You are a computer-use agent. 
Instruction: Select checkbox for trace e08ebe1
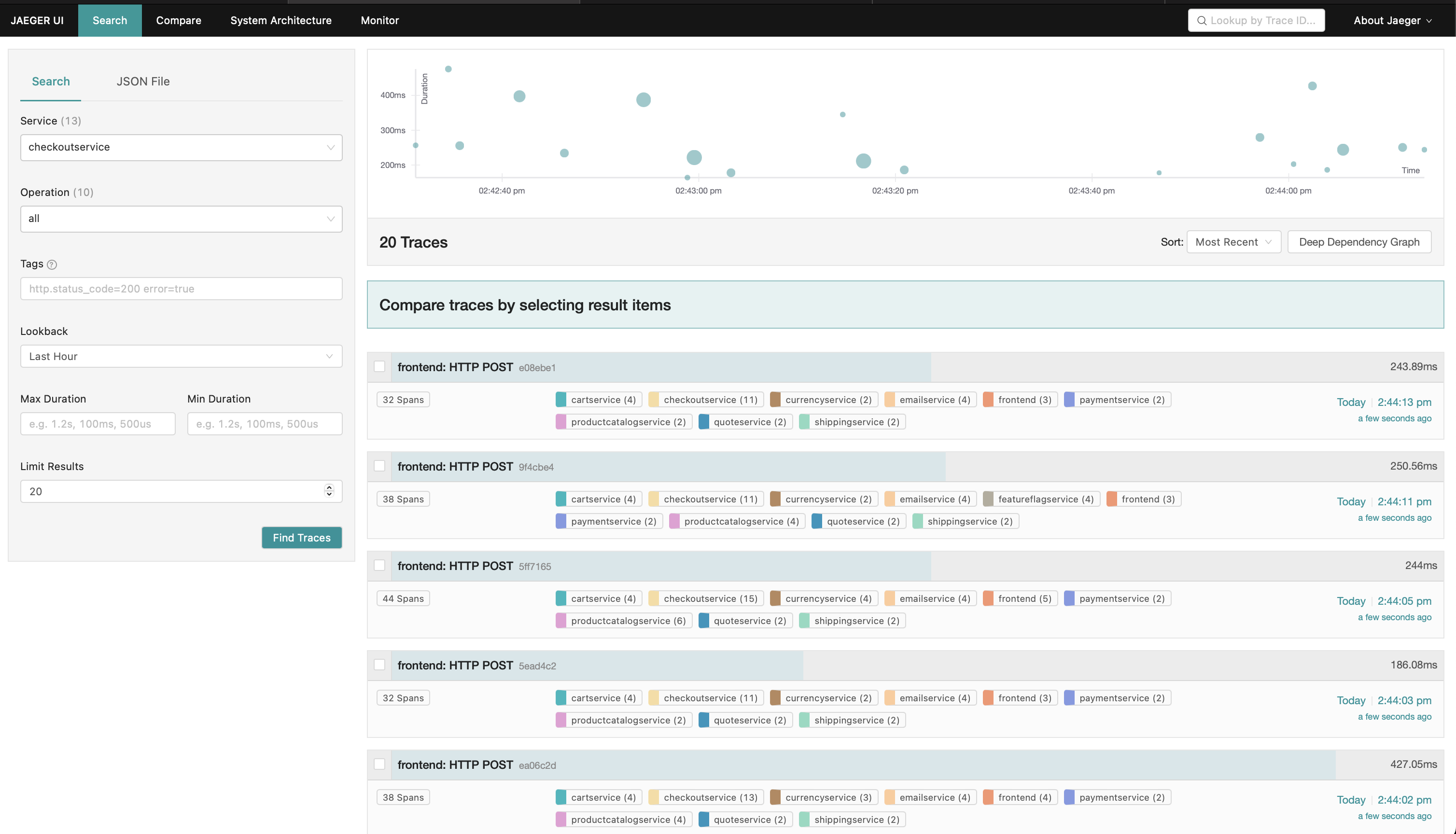pos(379,366)
